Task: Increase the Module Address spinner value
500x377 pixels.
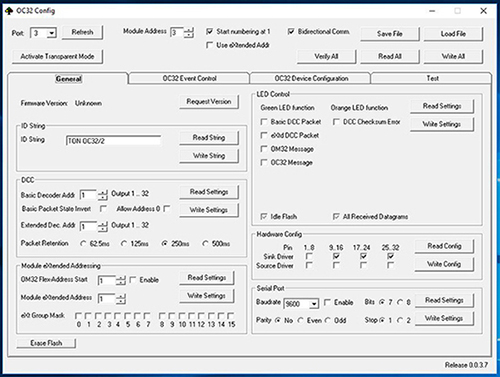Action: pyautogui.click(x=189, y=30)
